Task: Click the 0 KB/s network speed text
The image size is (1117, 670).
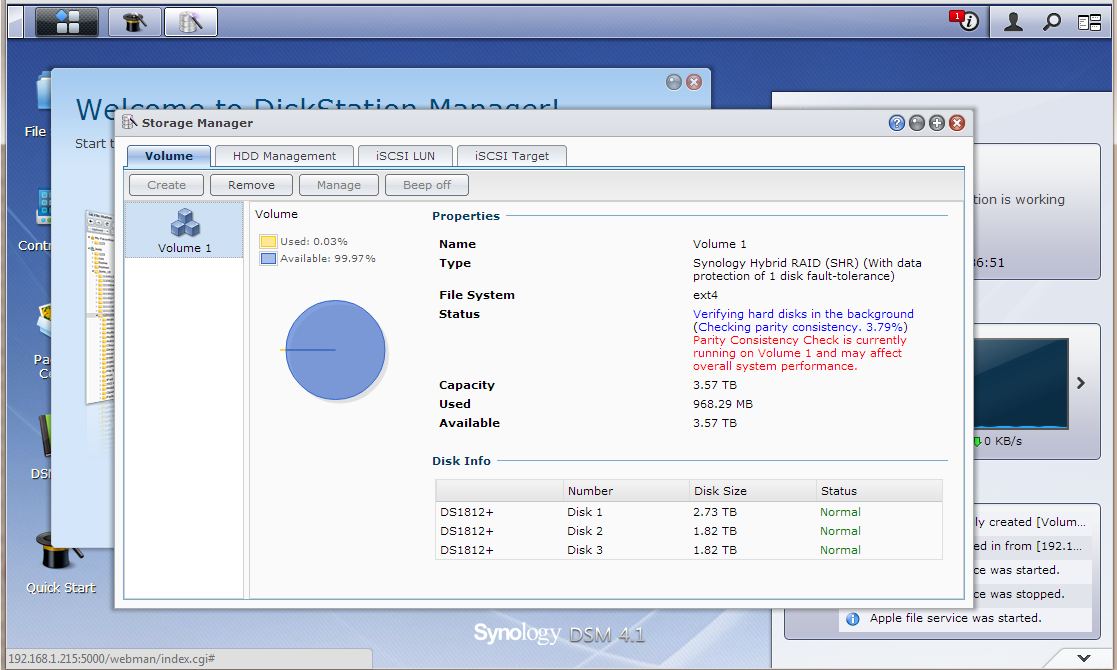Action: pos(1003,441)
